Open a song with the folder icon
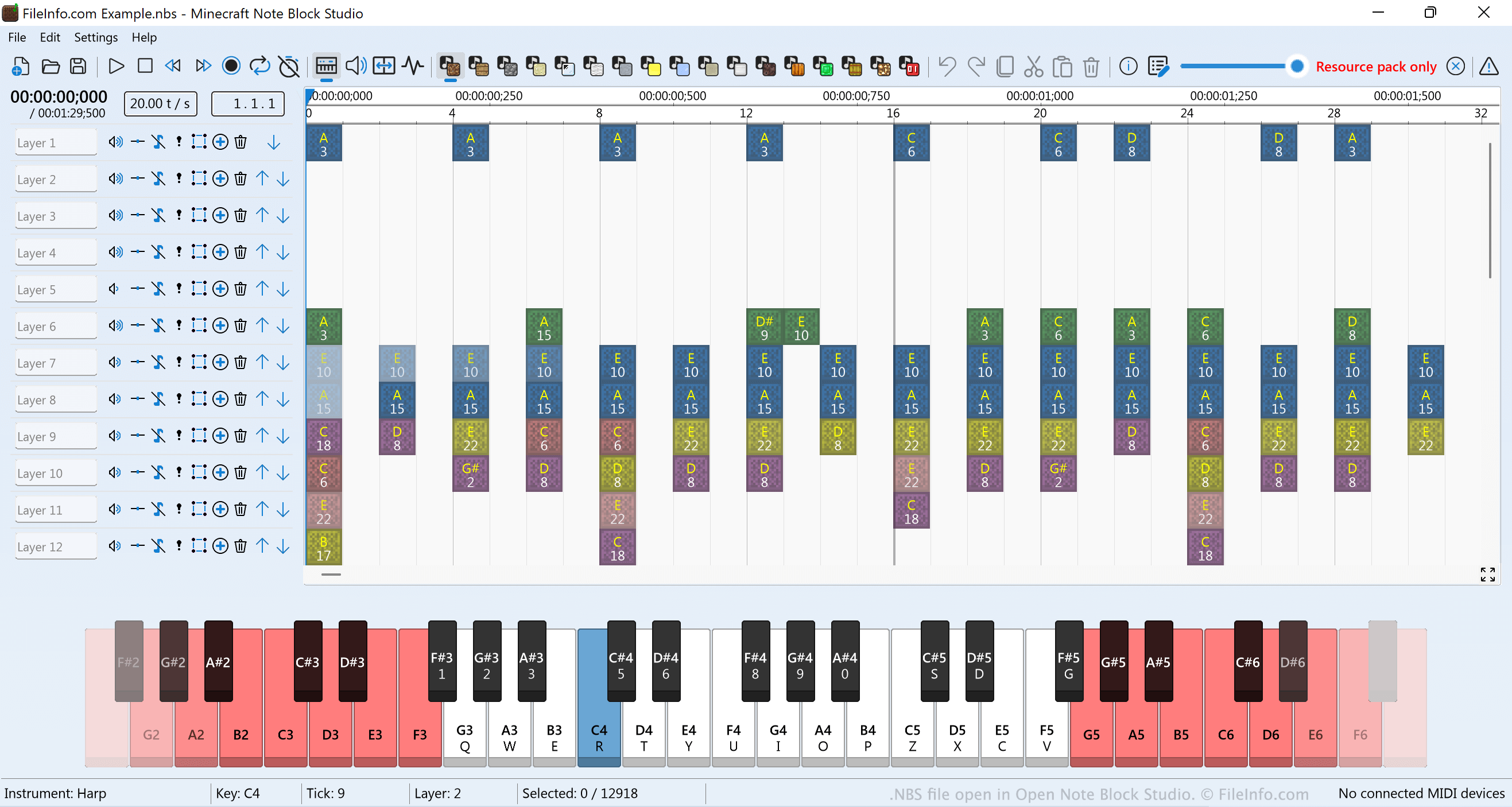The width and height of the screenshot is (1512, 807). 51,67
